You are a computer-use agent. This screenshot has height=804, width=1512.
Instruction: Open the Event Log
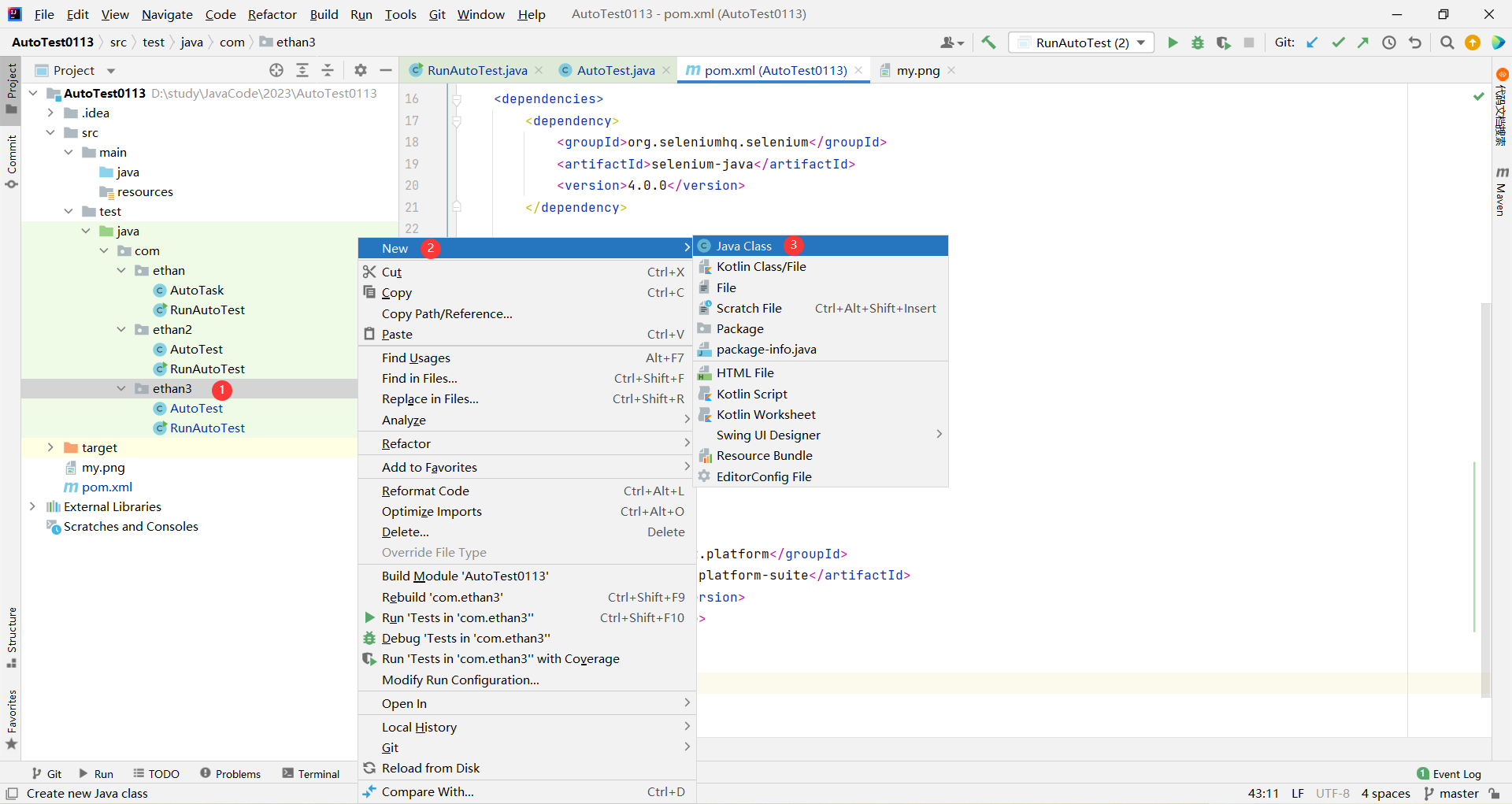[x=1449, y=774]
